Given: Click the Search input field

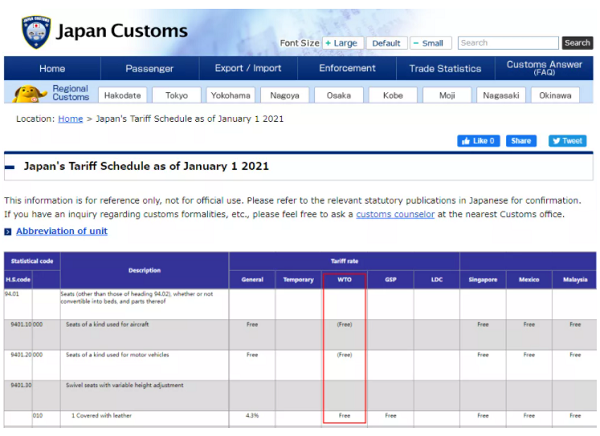Looking at the screenshot, I should point(508,43).
